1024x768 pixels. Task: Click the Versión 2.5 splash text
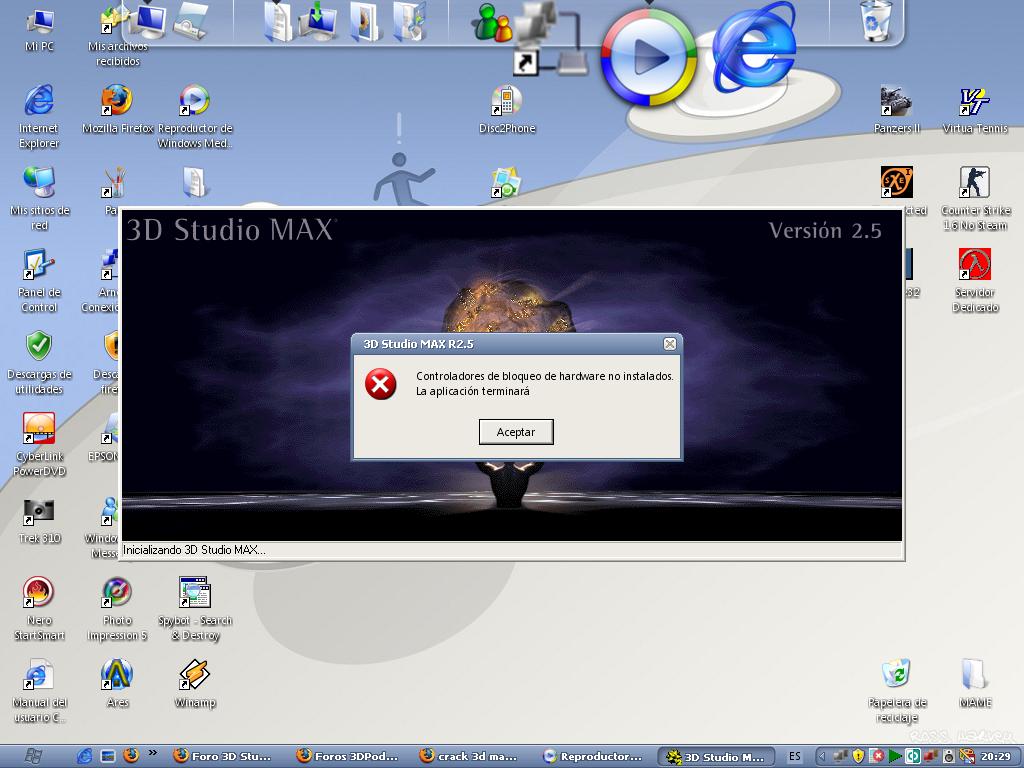point(825,230)
